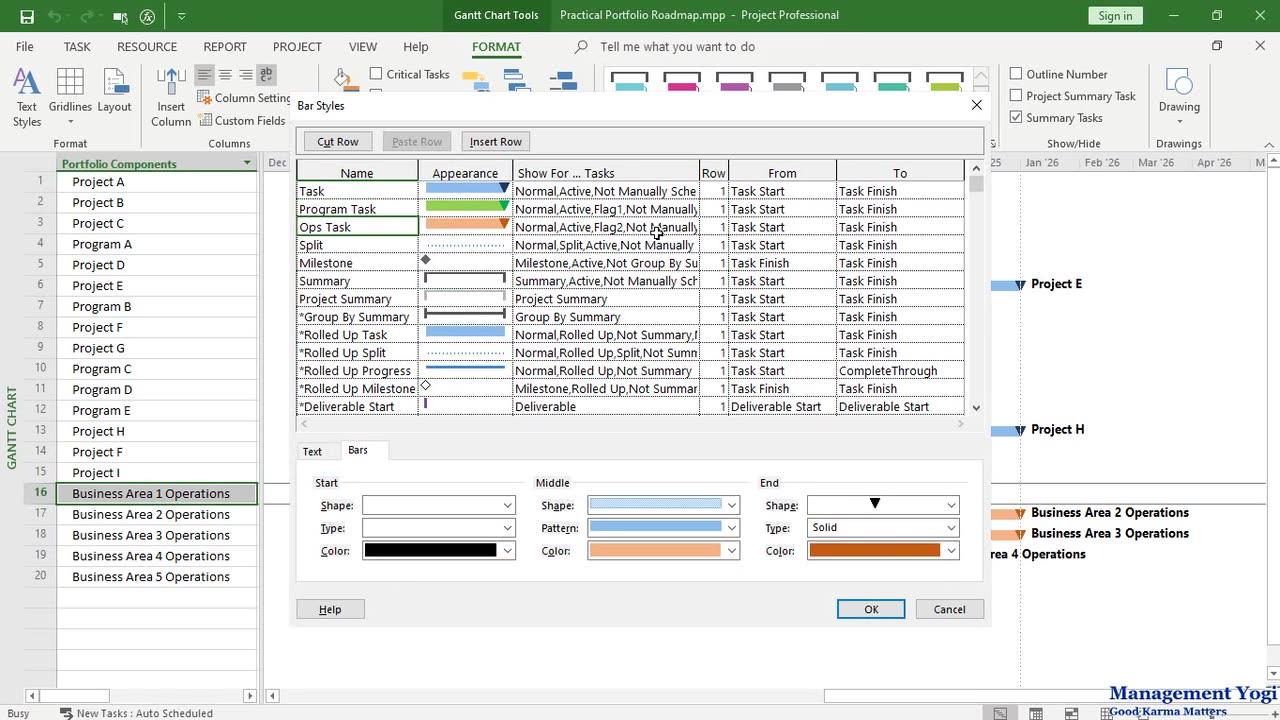Click the Tell me search magnifier icon
The height and width of the screenshot is (720, 1280).
pyautogui.click(x=581, y=47)
